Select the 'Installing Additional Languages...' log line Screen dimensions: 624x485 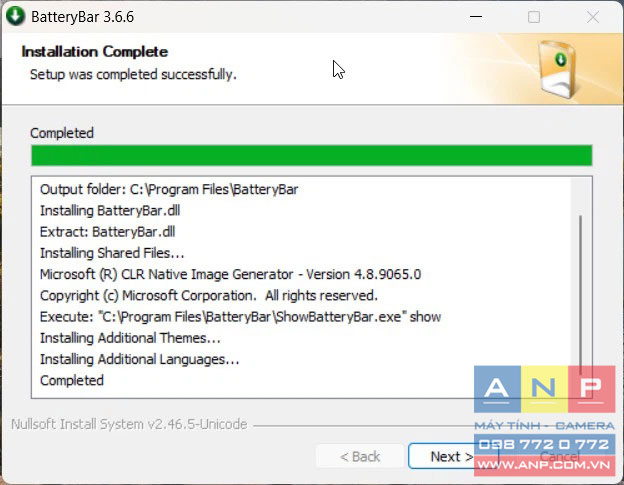click(x=140, y=359)
